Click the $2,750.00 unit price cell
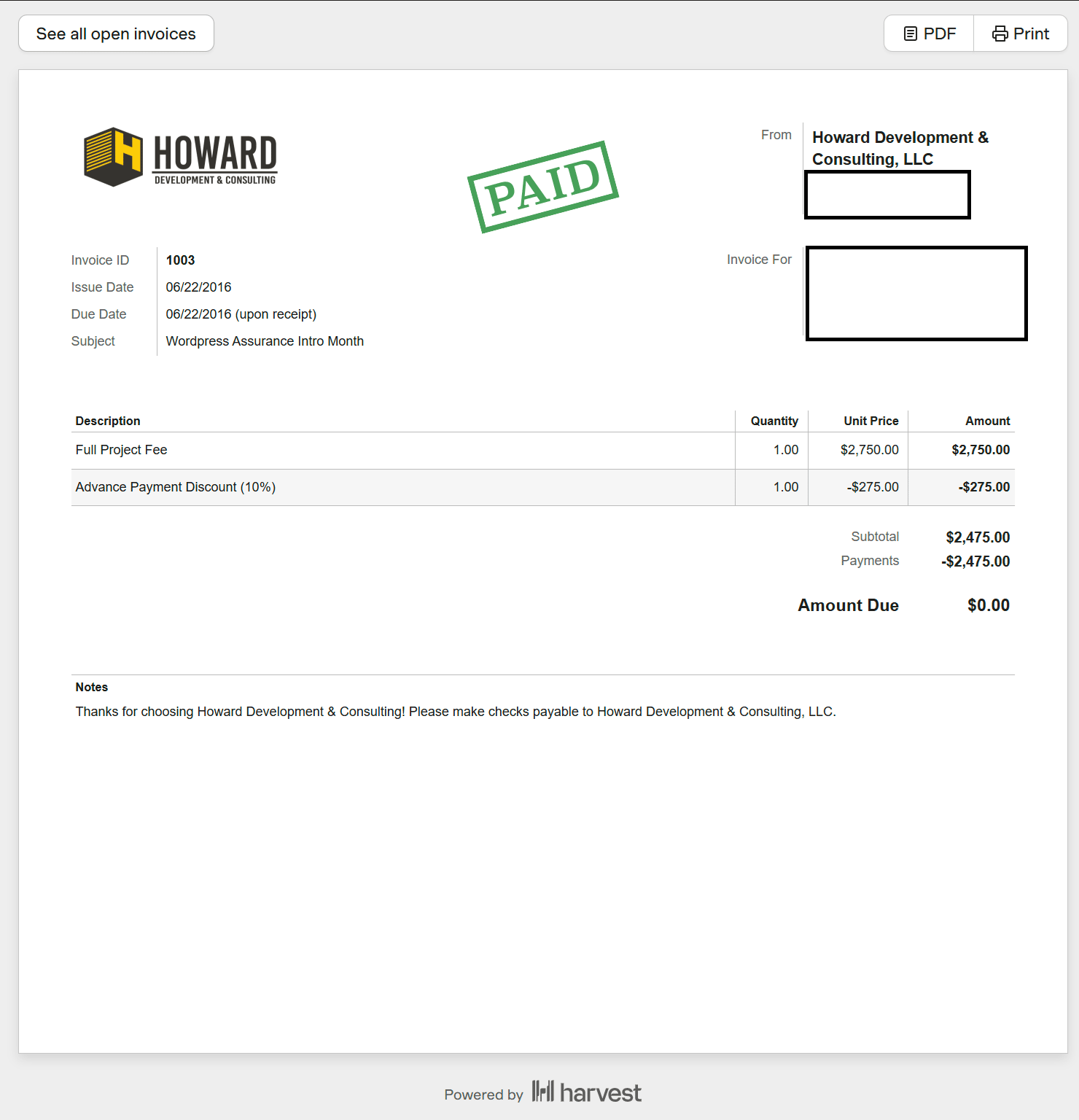This screenshot has height=1120, width=1079. pyautogui.click(x=869, y=450)
